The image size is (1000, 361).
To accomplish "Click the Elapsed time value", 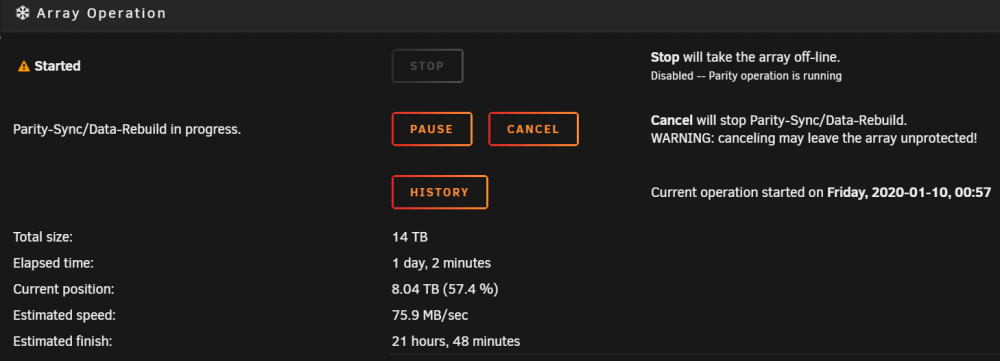I will tap(441, 263).
